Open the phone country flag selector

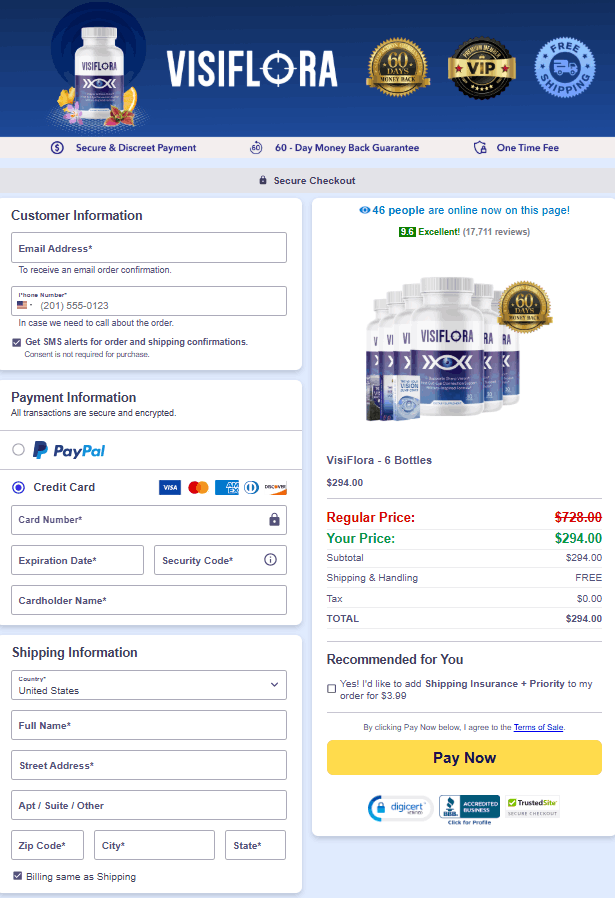[25, 305]
